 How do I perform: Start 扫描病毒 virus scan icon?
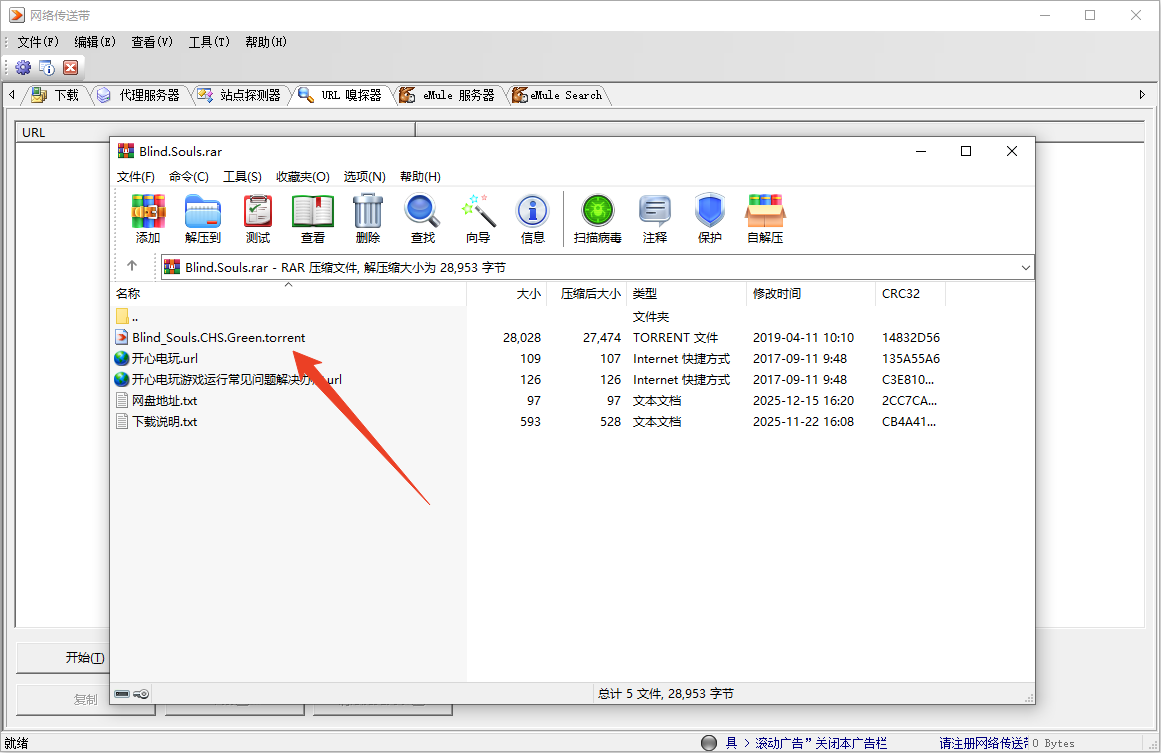coord(598,218)
